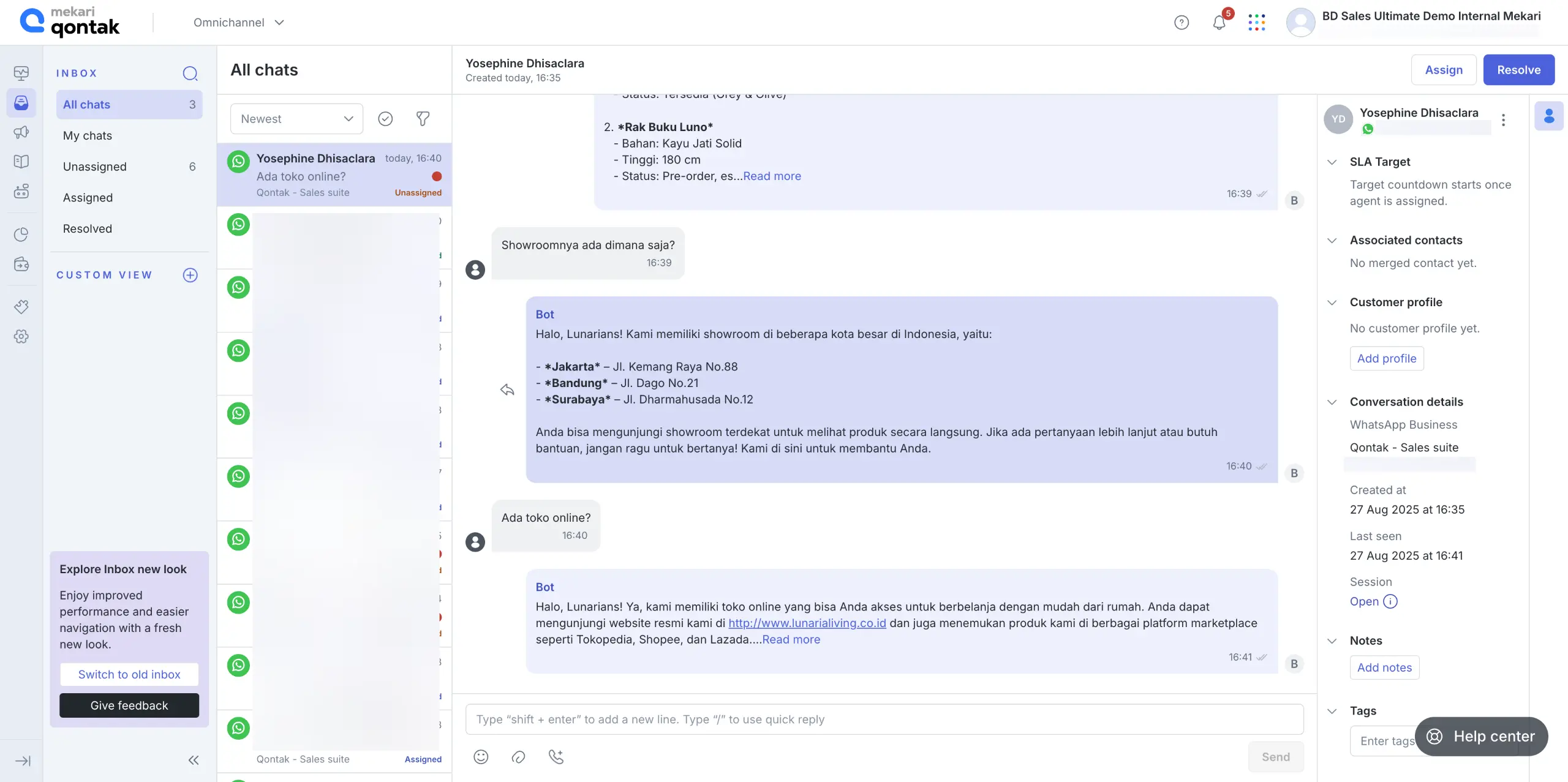
Task: Open the notifications bell
Action: [x=1219, y=23]
